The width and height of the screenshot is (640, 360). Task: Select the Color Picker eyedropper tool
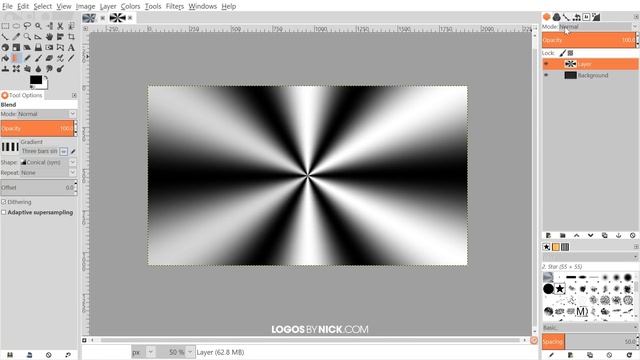point(16,37)
